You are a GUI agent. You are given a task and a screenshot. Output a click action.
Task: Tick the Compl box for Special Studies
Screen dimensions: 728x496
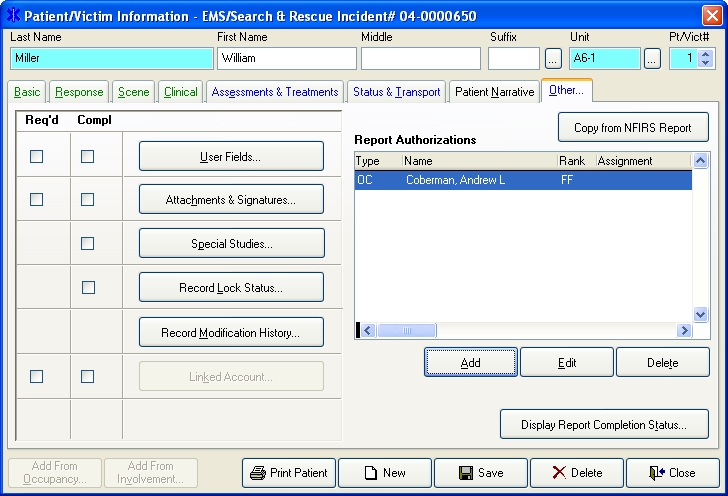pyautogui.click(x=88, y=243)
